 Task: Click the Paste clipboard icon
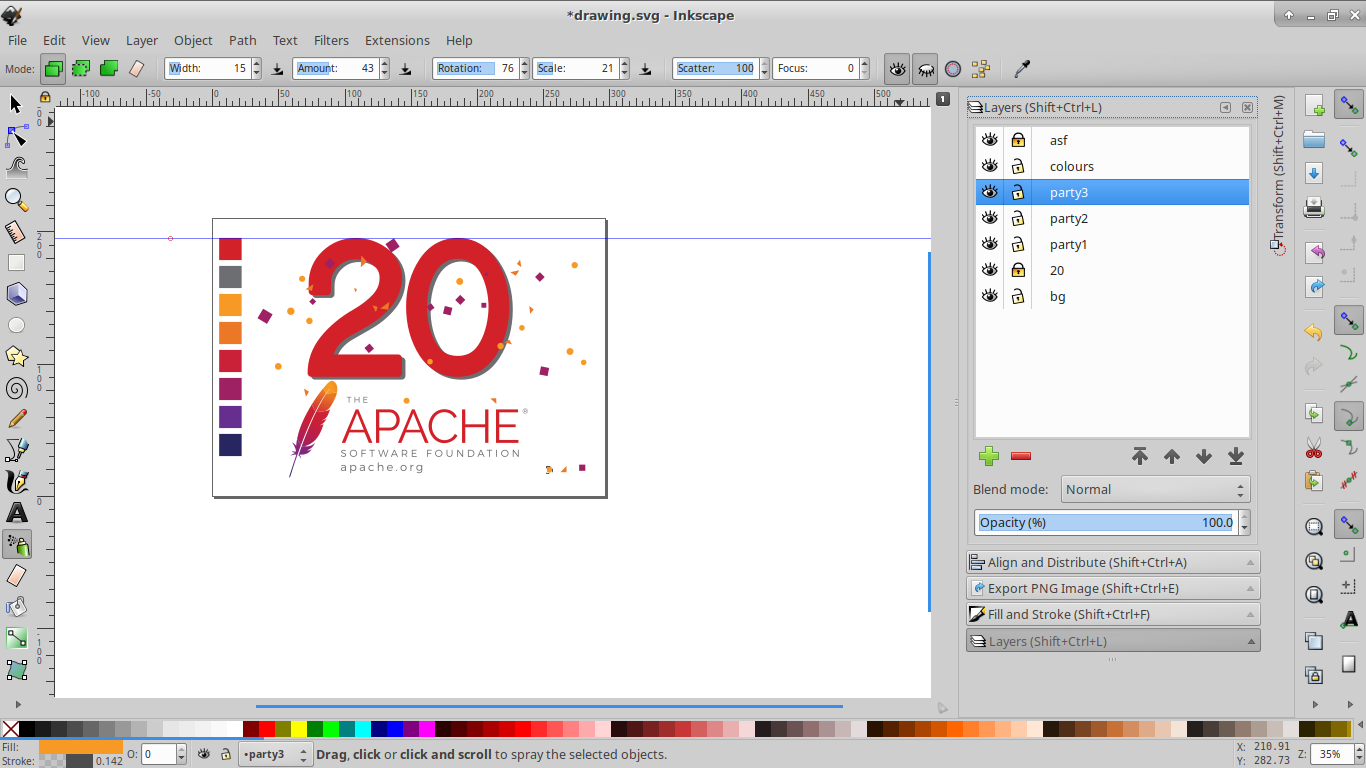pyautogui.click(x=1314, y=482)
